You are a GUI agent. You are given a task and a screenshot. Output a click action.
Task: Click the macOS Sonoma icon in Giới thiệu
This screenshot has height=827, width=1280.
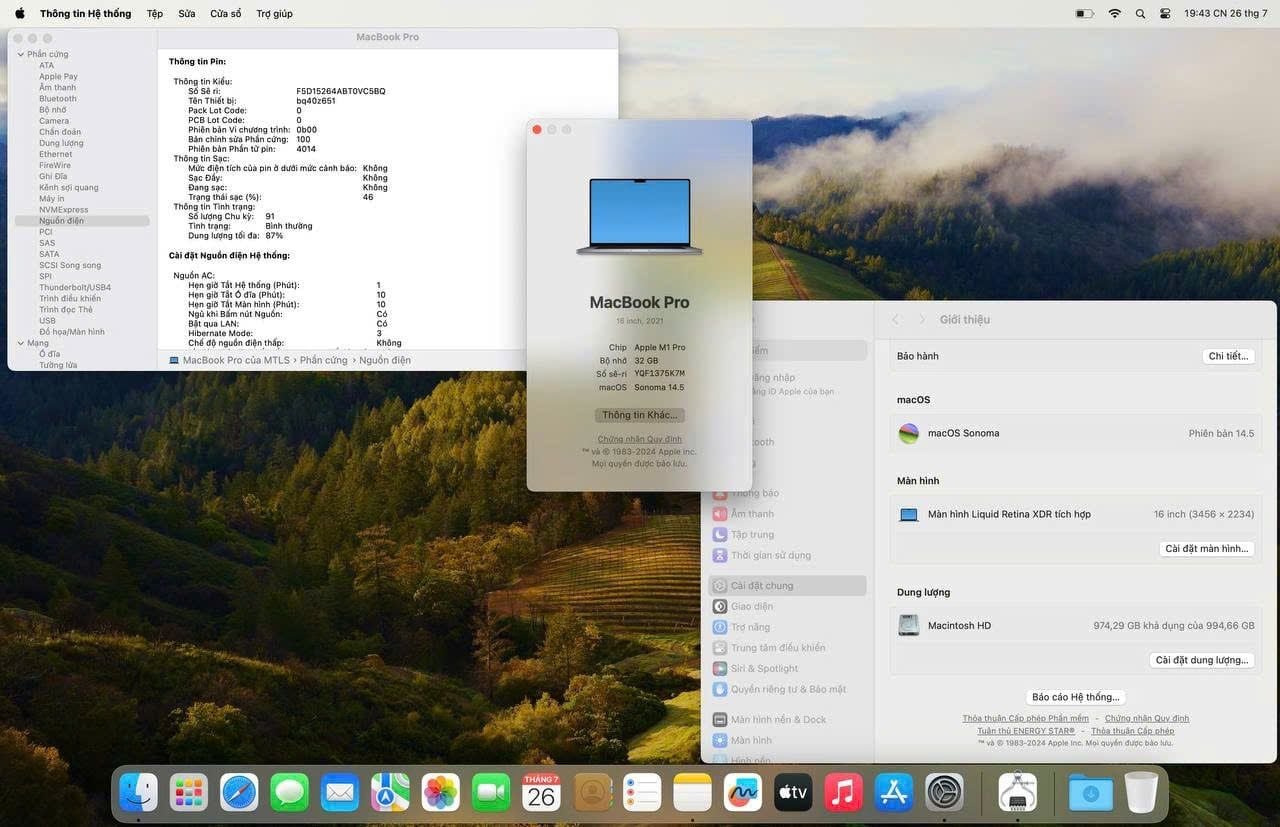pos(909,433)
